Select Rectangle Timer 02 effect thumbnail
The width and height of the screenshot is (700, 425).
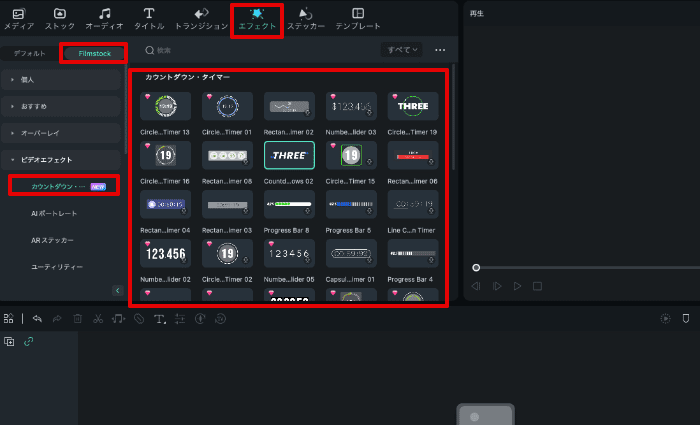pyautogui.click(x=289, y=106)
